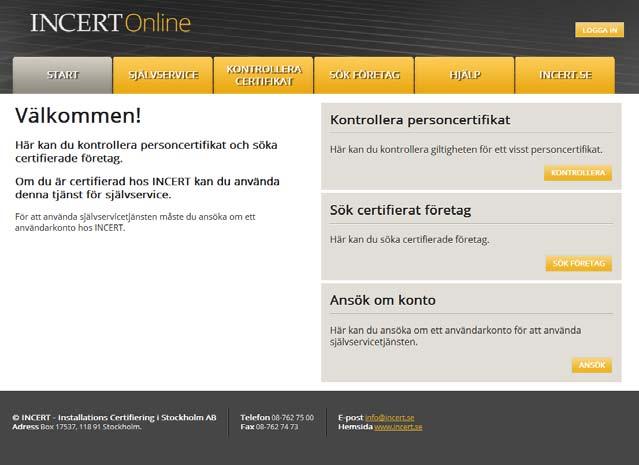Go to the SJÄLVSERVICE tab
639x465 pixels.
(163, 75)
